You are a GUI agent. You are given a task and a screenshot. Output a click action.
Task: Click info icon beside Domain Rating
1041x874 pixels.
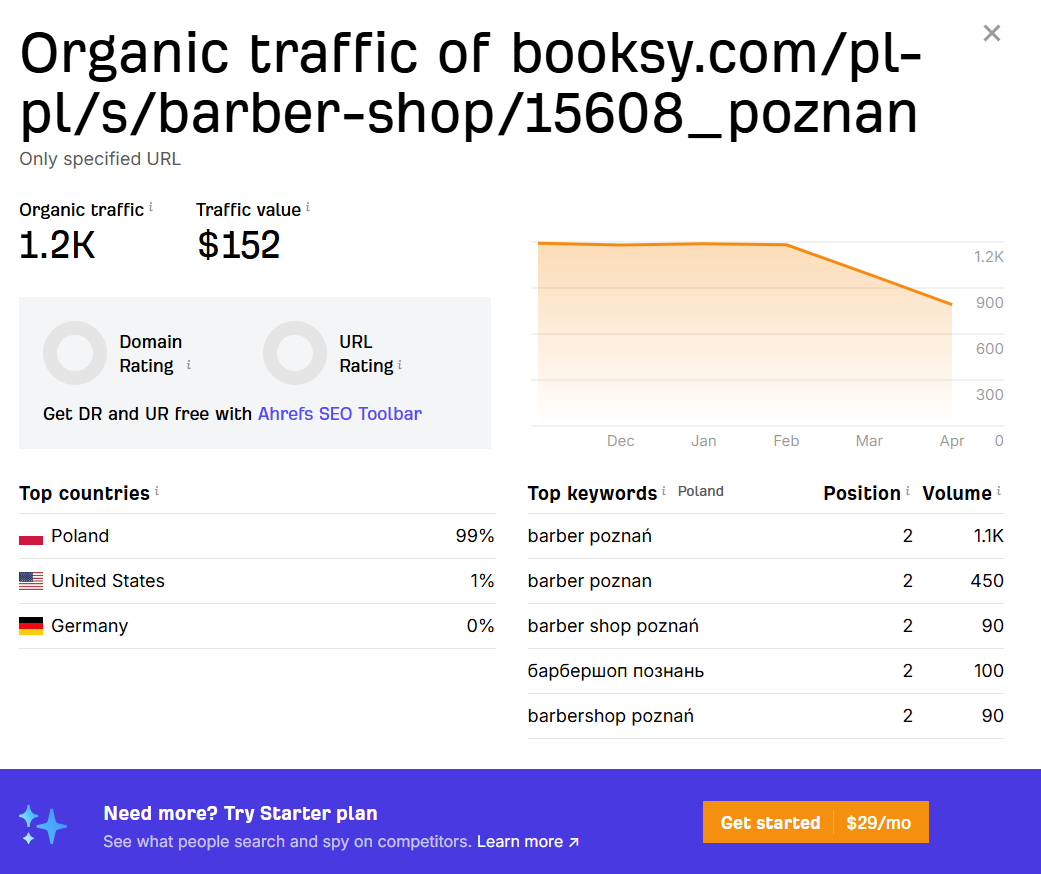pyautogui.click(x=188, y=365)
